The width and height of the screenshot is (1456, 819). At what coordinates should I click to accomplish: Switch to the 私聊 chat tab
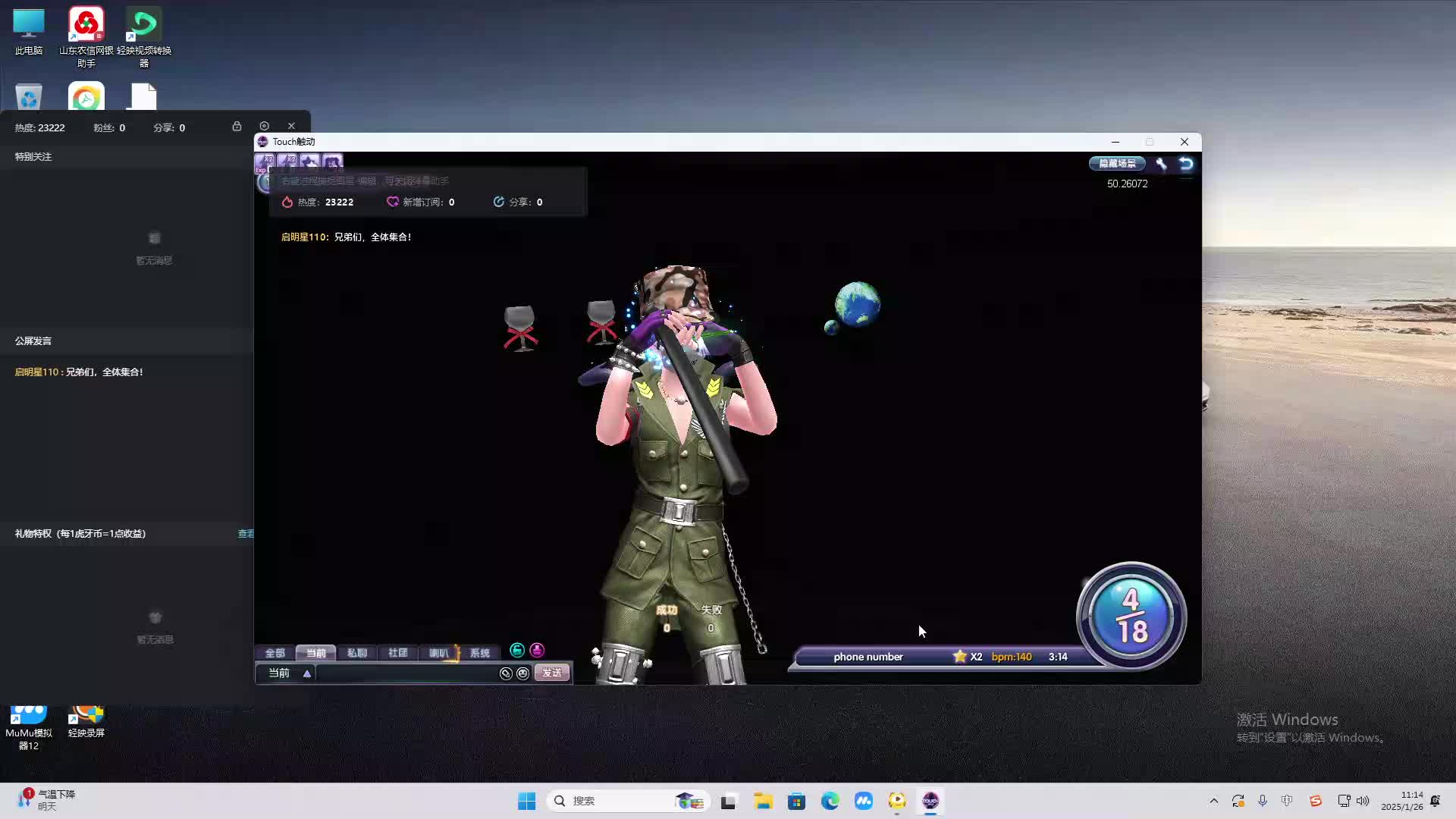[x=356, y=653]
